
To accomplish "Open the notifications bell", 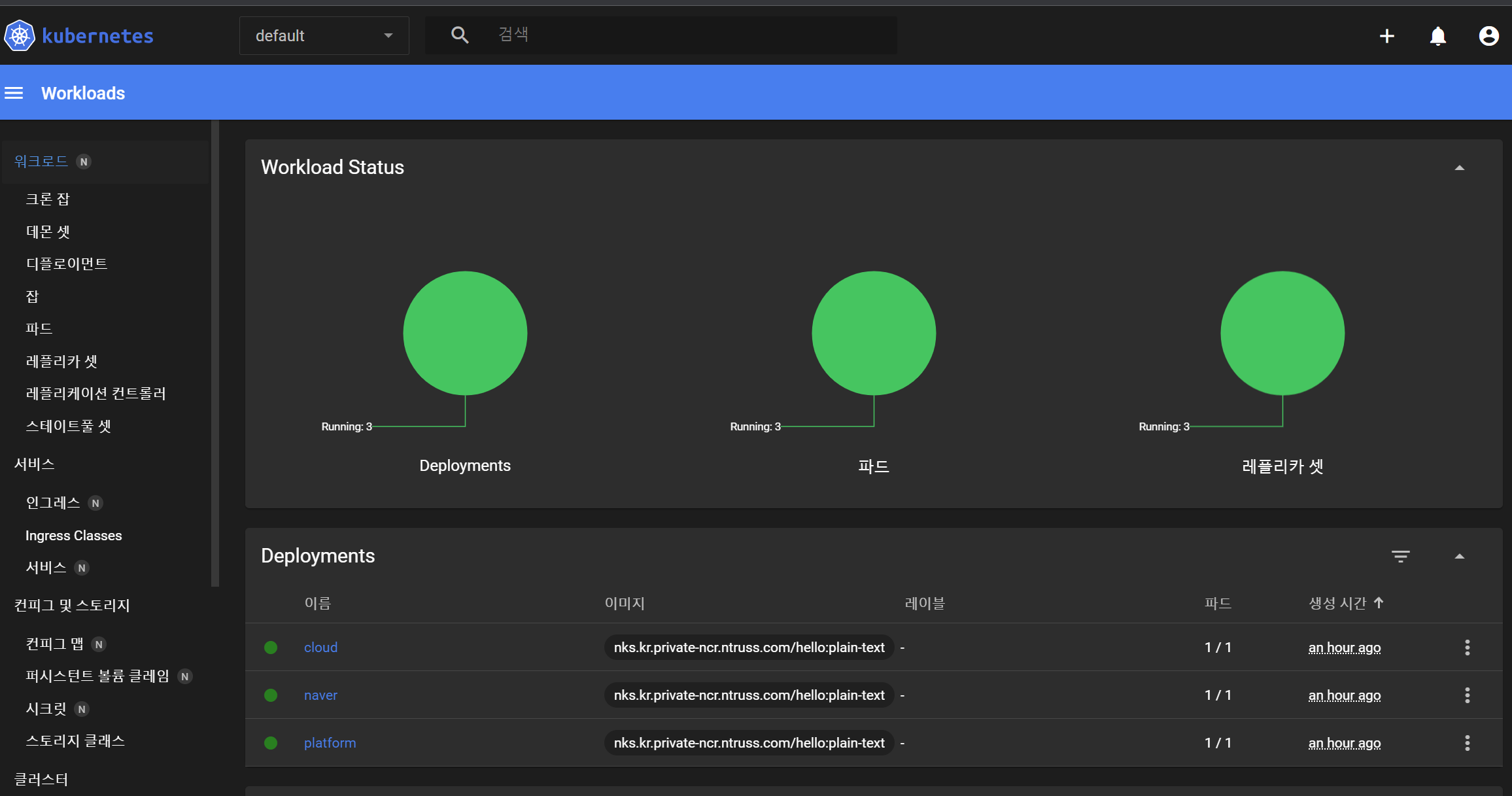I will (1437, 36).
